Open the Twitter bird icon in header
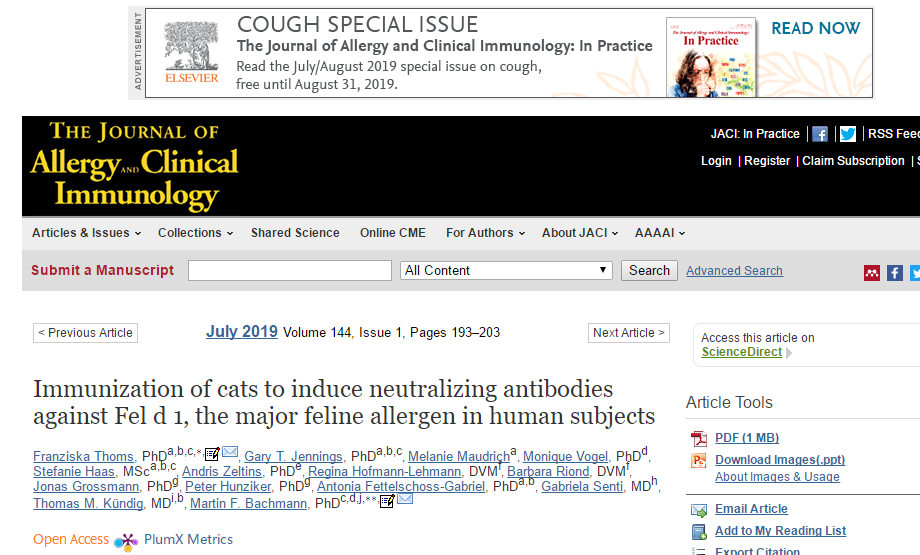 click(847, 134)
